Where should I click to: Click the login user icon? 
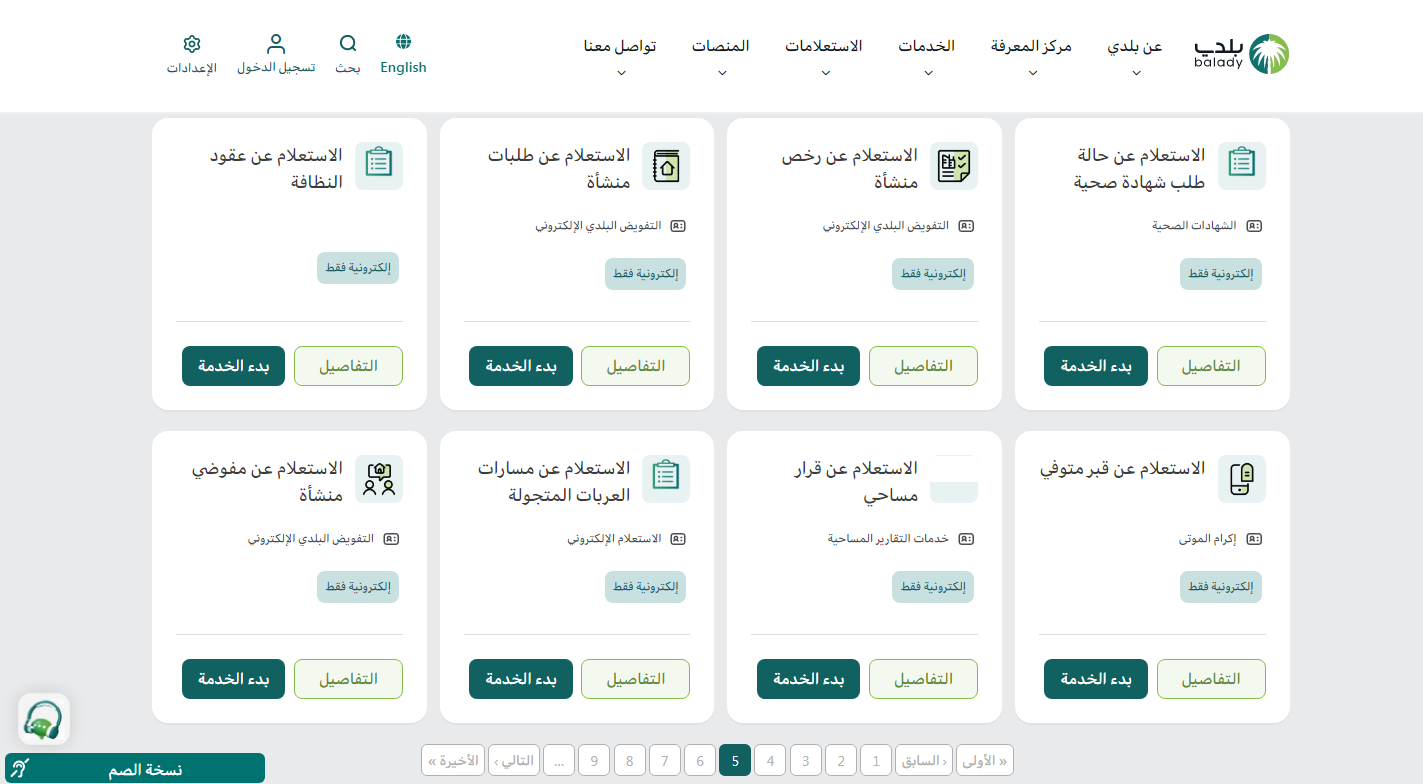276,44
